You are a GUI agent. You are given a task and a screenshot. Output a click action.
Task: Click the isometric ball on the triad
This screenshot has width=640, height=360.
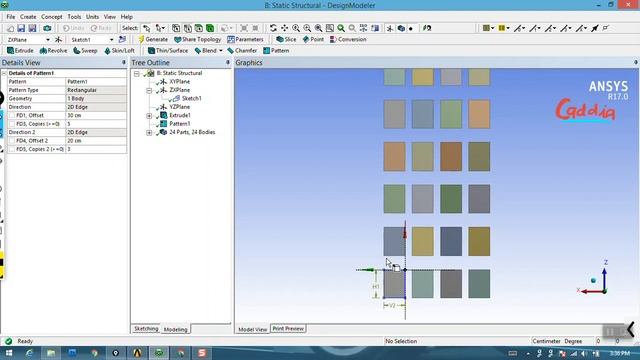[x=593, y=280]
